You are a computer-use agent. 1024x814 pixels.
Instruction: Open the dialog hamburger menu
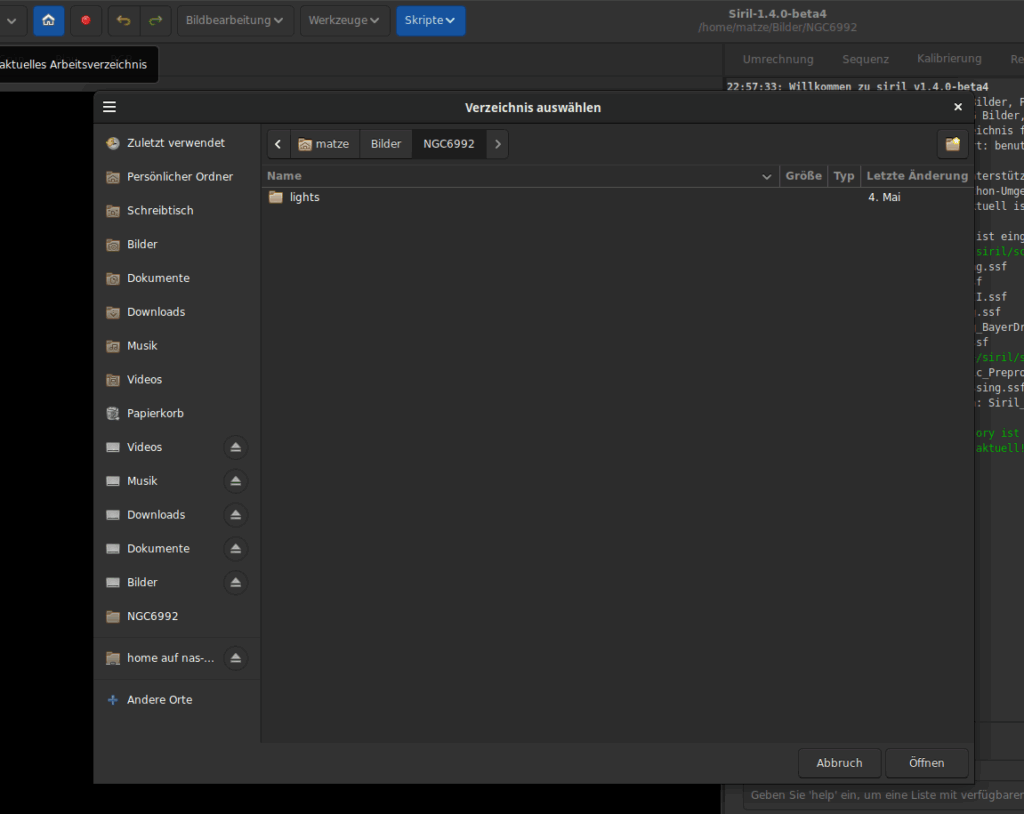(110, 107)
